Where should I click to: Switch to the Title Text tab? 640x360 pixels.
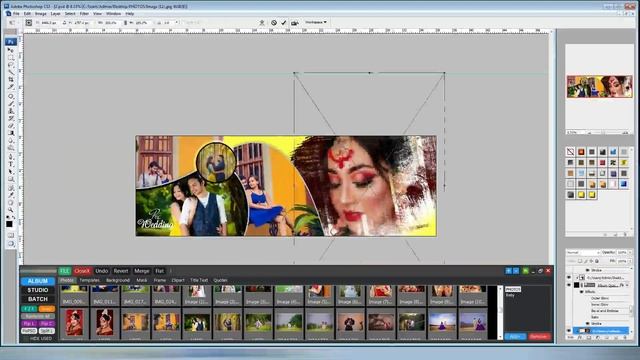point(199,280)
